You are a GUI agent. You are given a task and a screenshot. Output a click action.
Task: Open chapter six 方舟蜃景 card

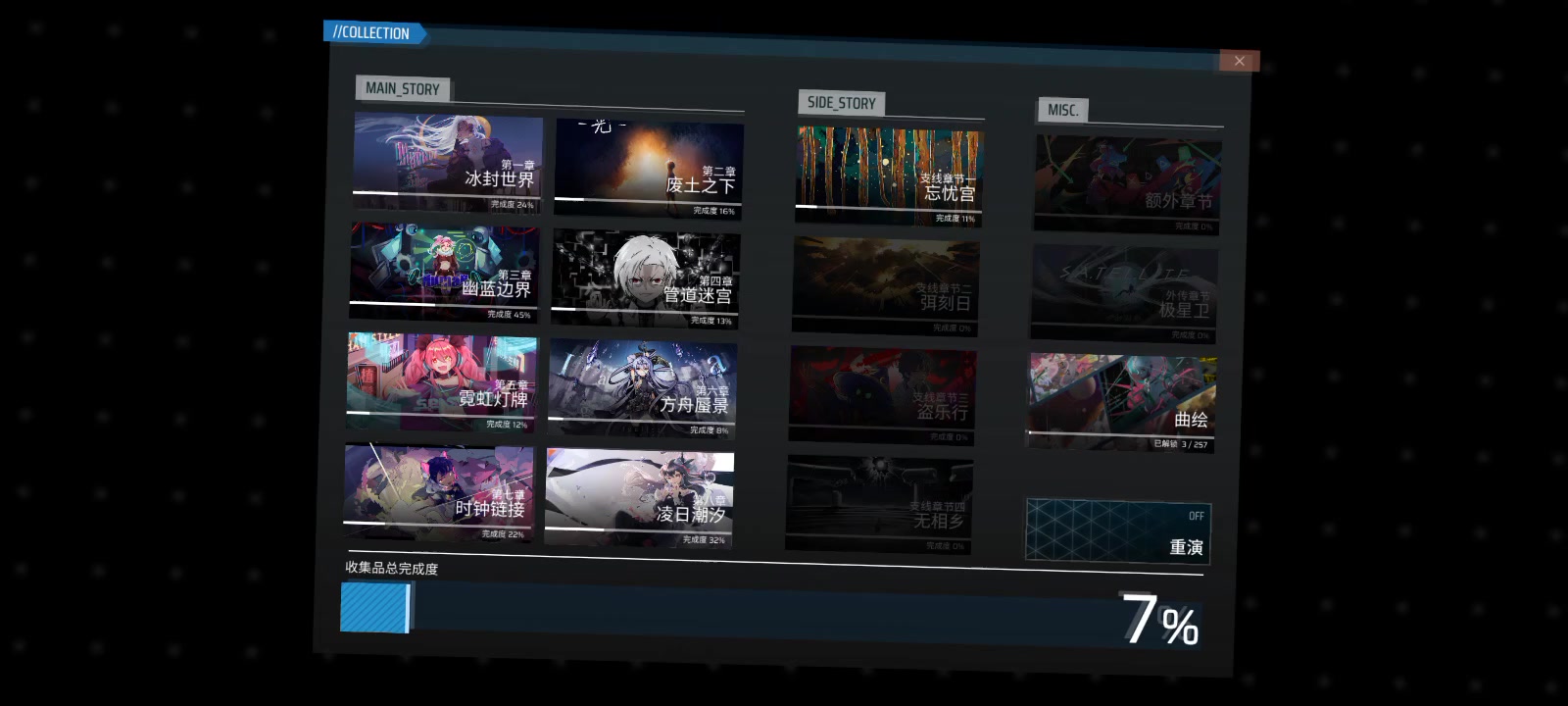coord(642,388)
